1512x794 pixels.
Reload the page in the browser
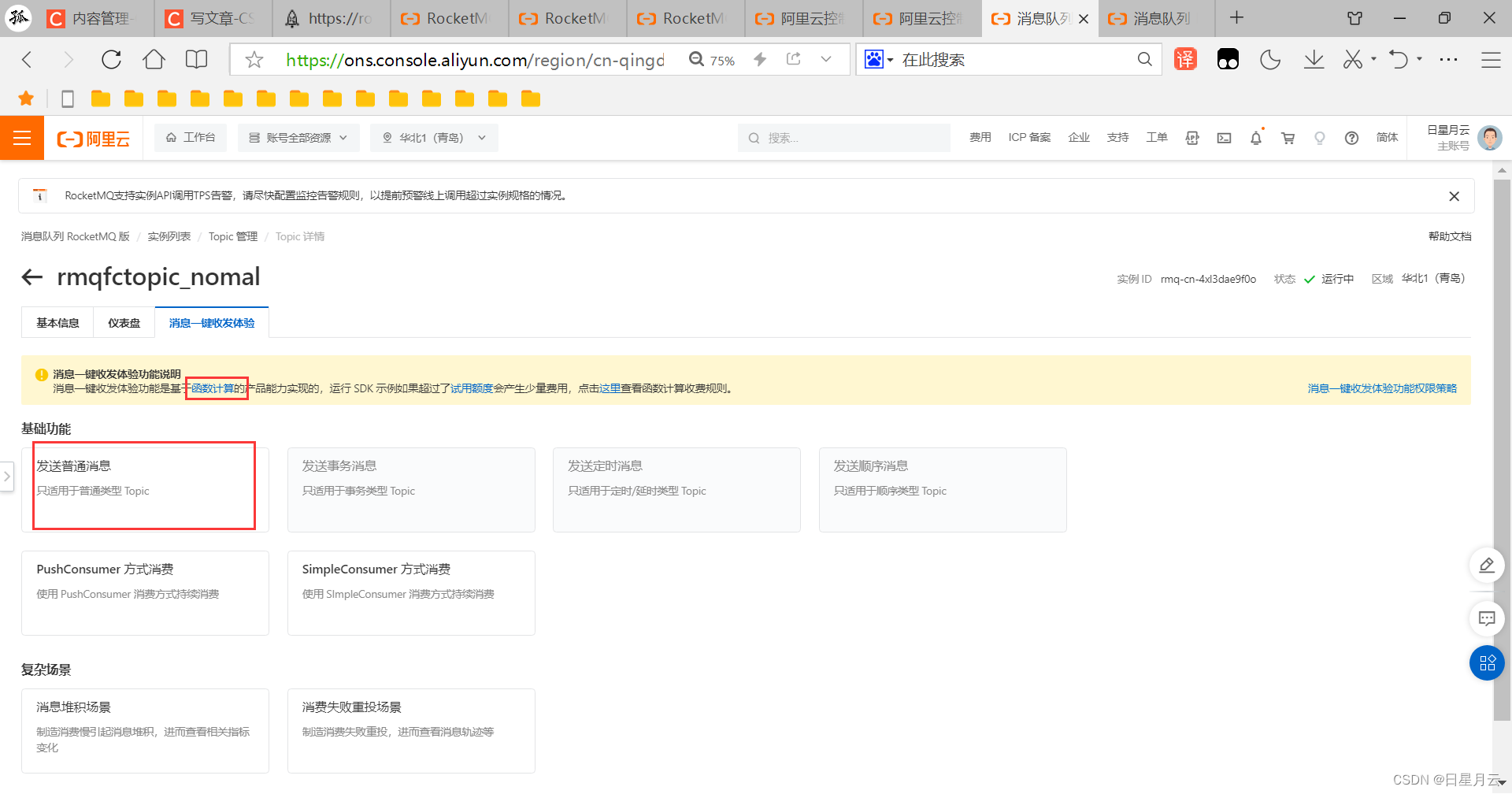[111, 59]
